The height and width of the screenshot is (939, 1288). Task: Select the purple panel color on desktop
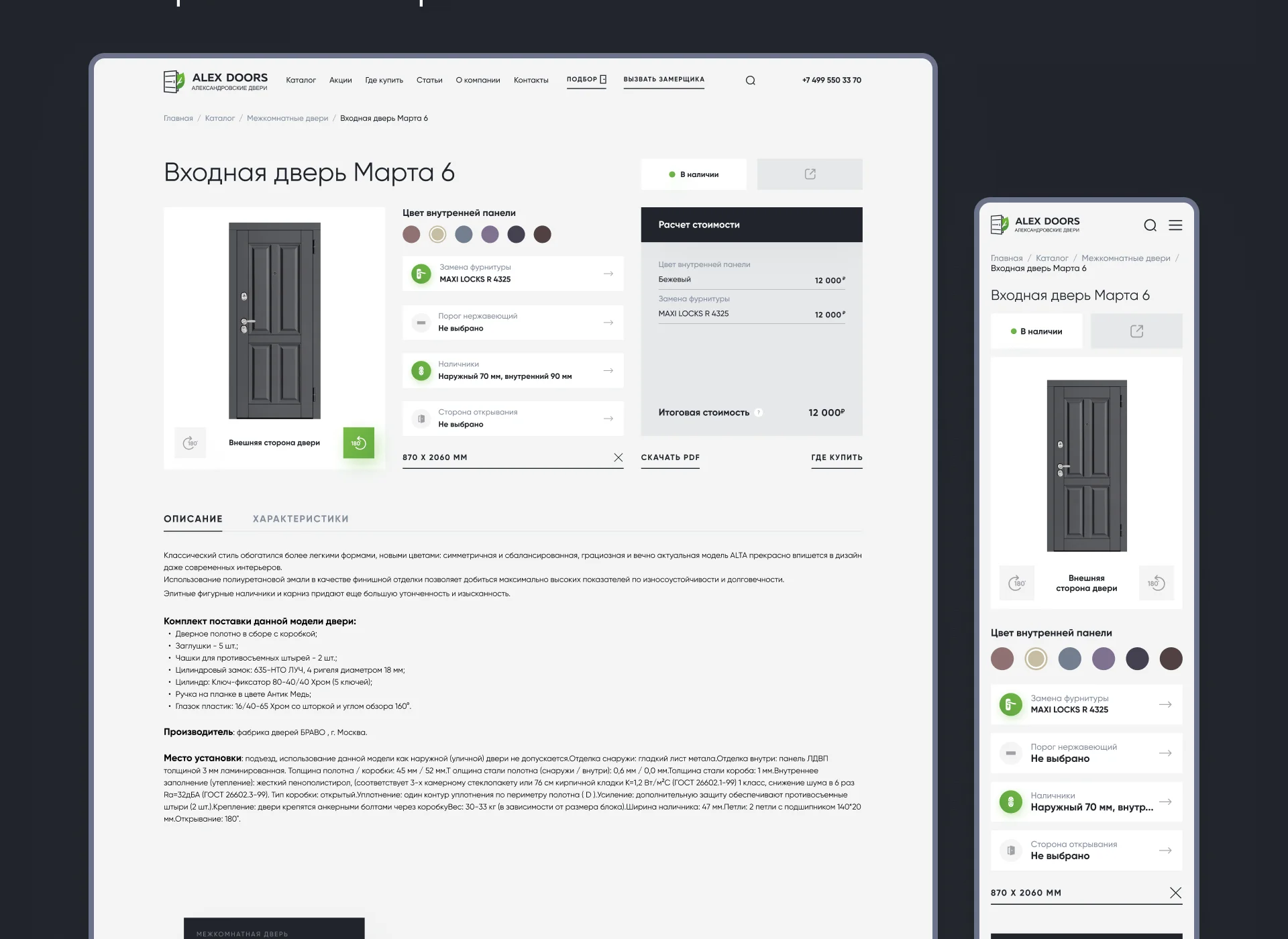coord(490,234)
